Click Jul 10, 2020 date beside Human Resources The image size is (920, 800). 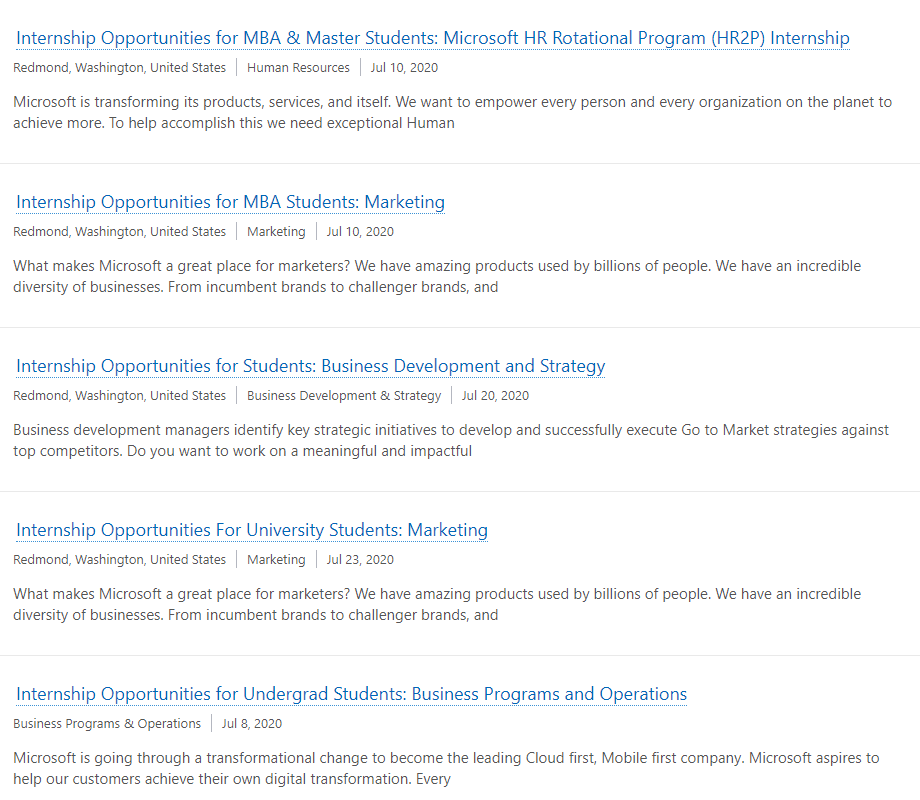404,68
